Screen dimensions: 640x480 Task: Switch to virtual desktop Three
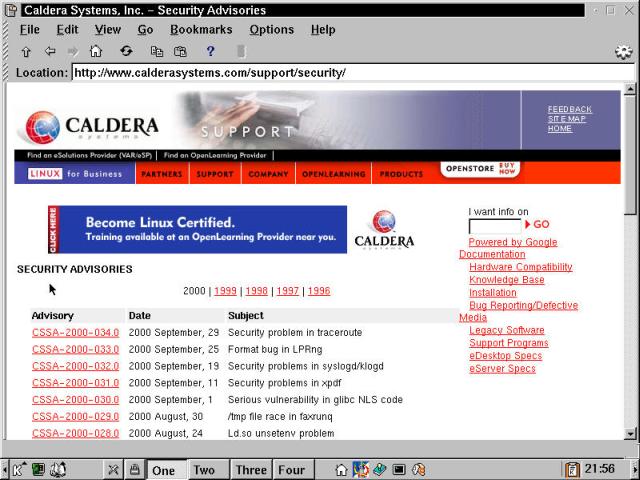point(251,470)
